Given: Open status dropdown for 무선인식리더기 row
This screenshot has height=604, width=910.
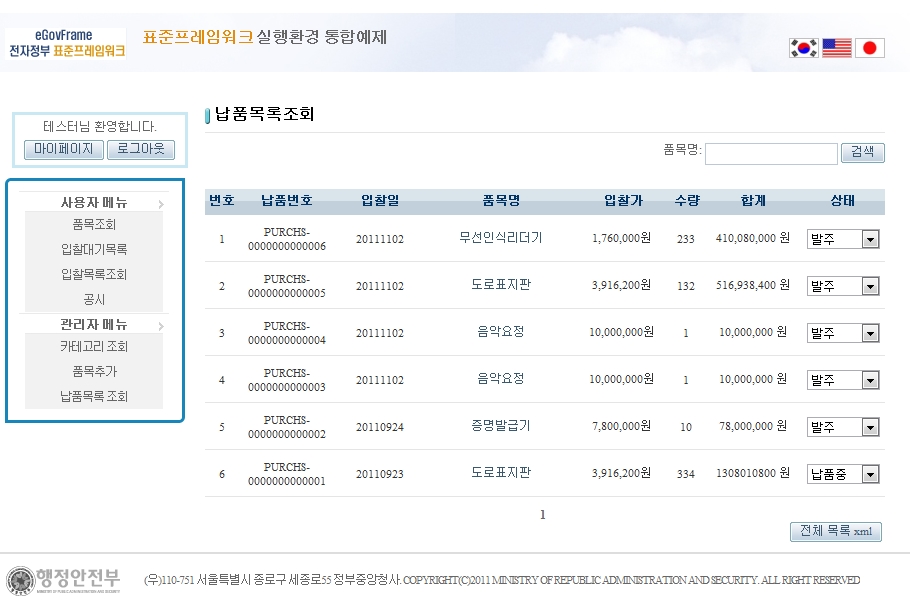Looking at the screenshot, I should (843, 240).
